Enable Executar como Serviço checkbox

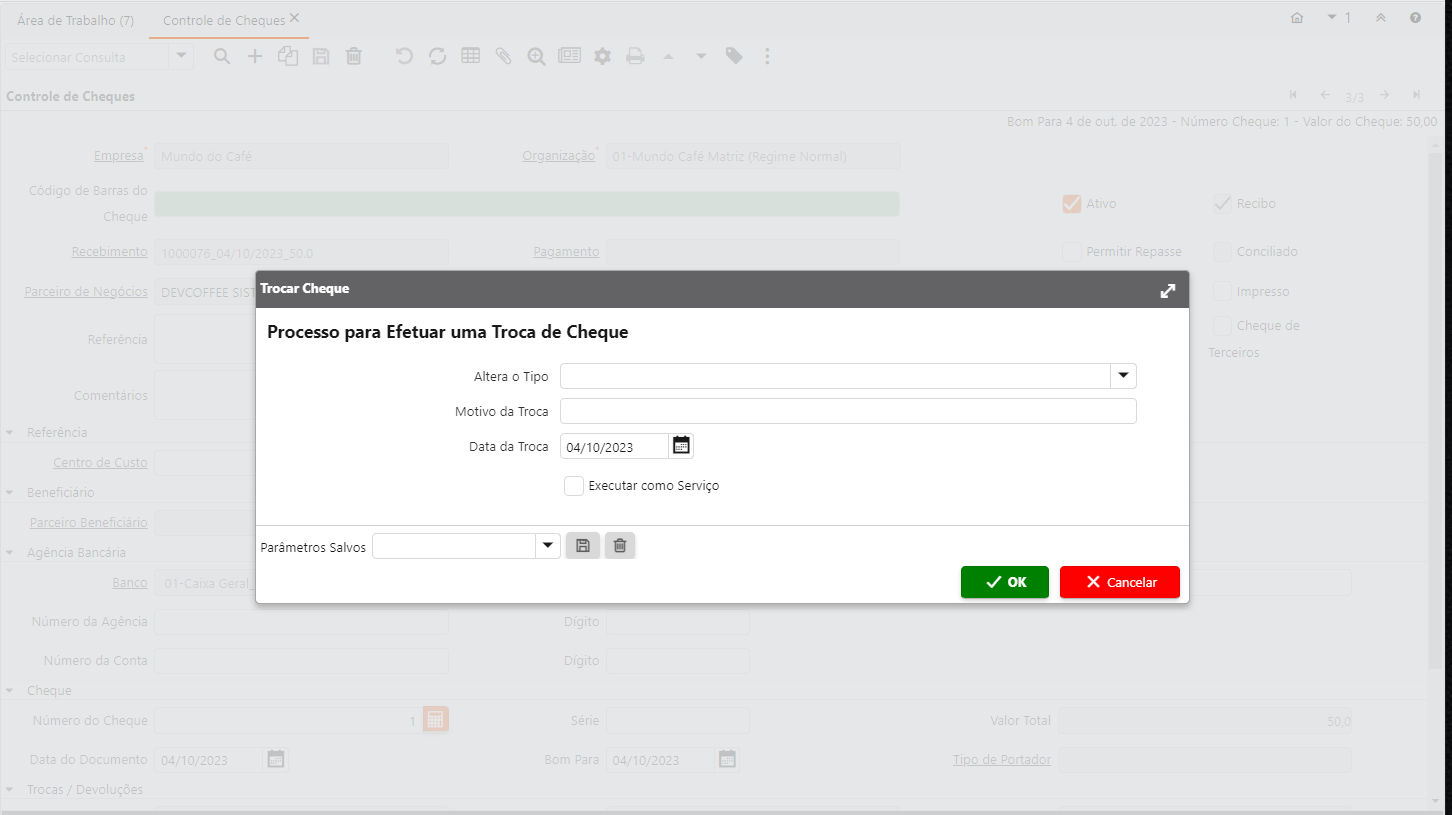click(x=574, y=486)
